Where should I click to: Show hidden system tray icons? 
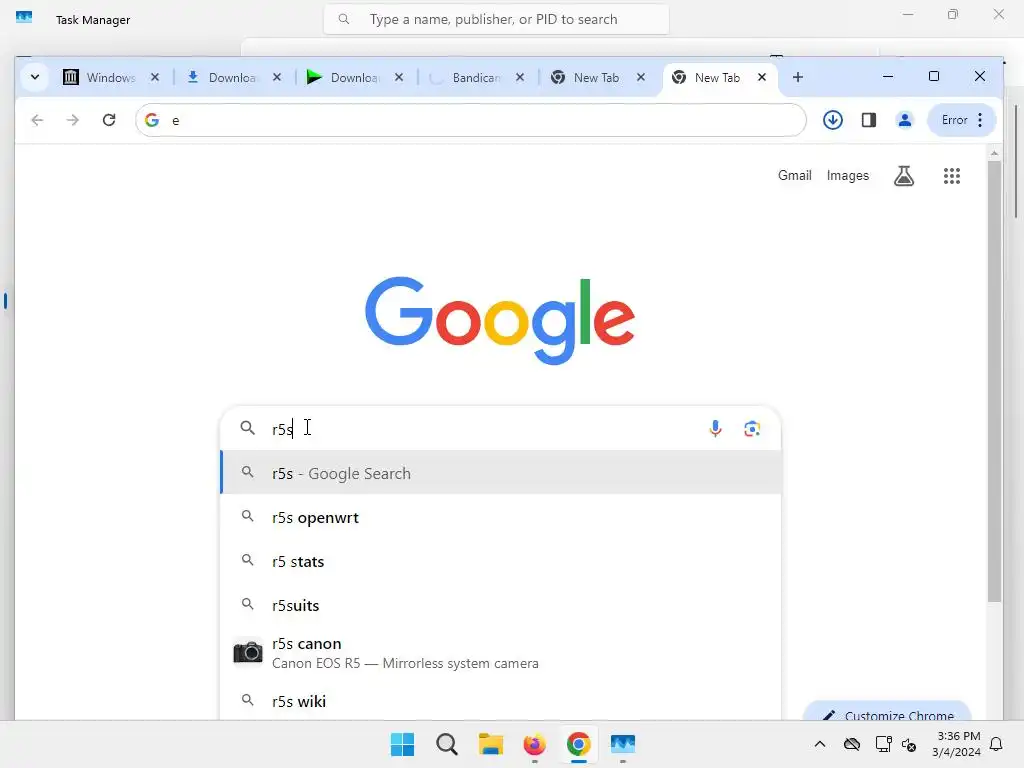point(820,744)
